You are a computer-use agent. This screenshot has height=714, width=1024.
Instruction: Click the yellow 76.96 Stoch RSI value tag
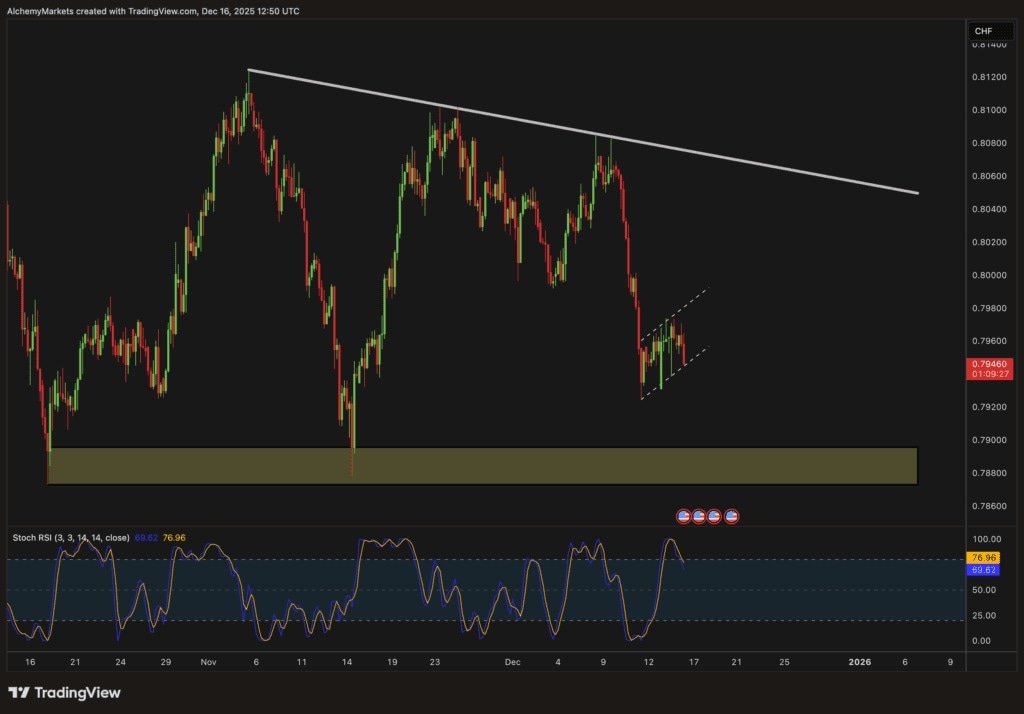(x=987, y=557)
